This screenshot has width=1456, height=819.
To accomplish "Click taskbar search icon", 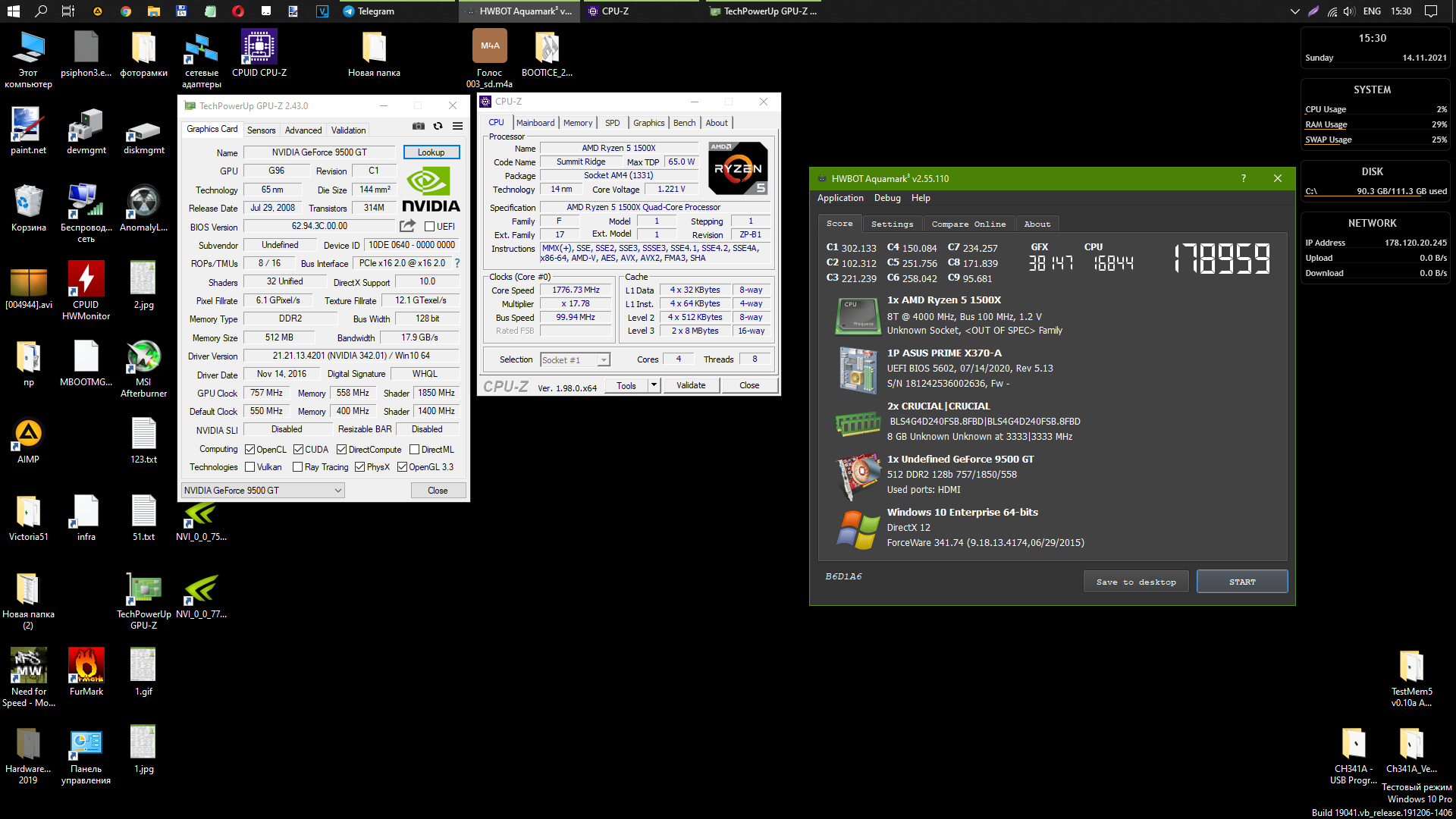I will [x=41, y=11].
